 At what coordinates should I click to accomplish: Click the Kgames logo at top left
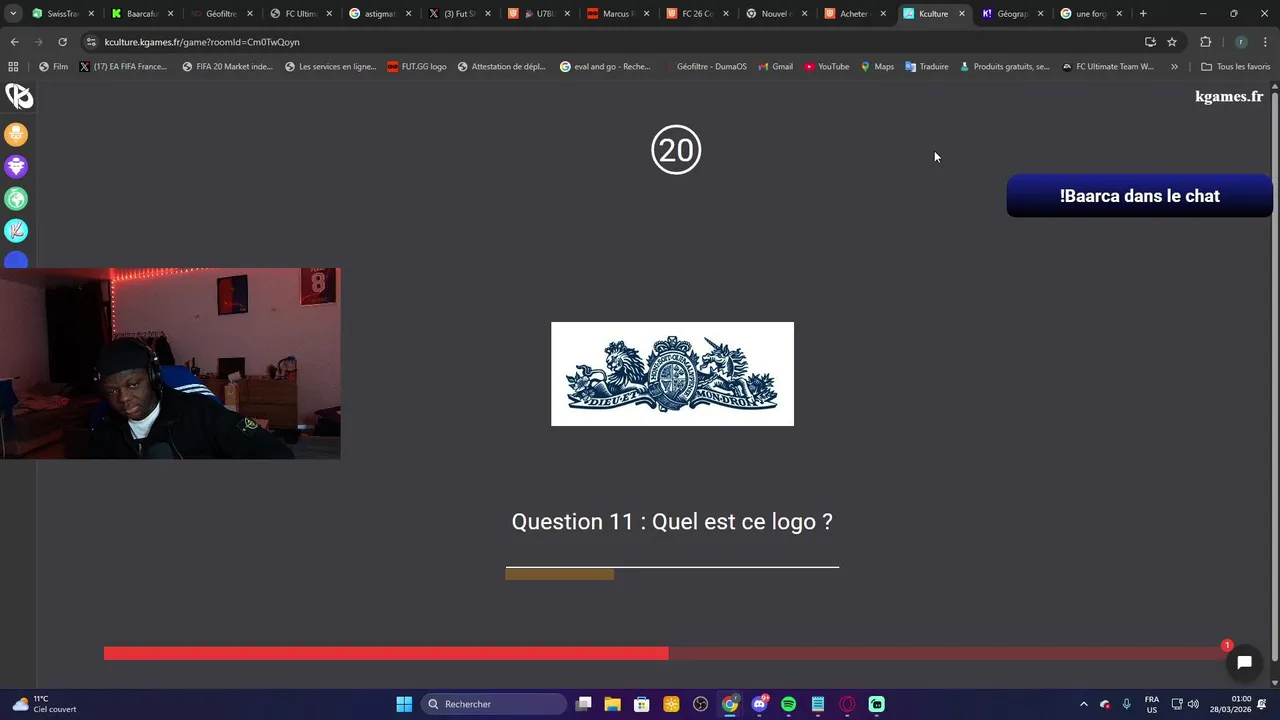point(19,96)
